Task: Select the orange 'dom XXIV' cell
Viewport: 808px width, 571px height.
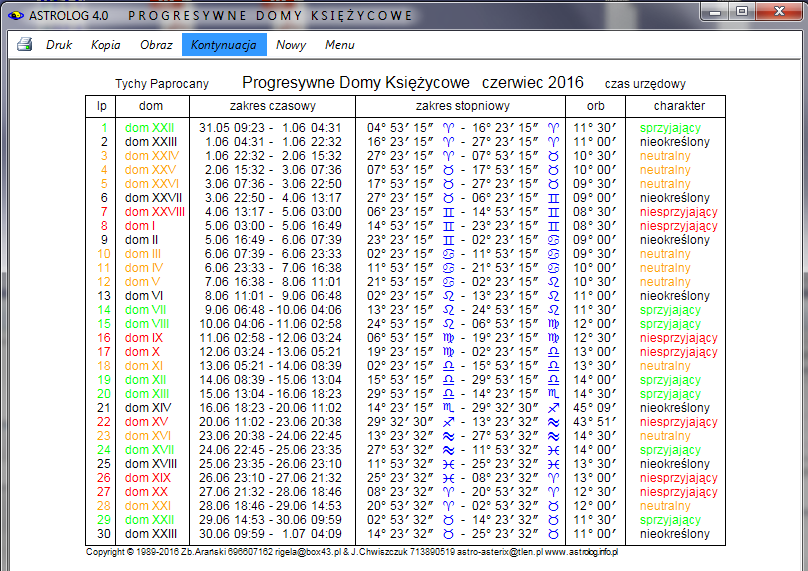Action: [x=152, y=156]
